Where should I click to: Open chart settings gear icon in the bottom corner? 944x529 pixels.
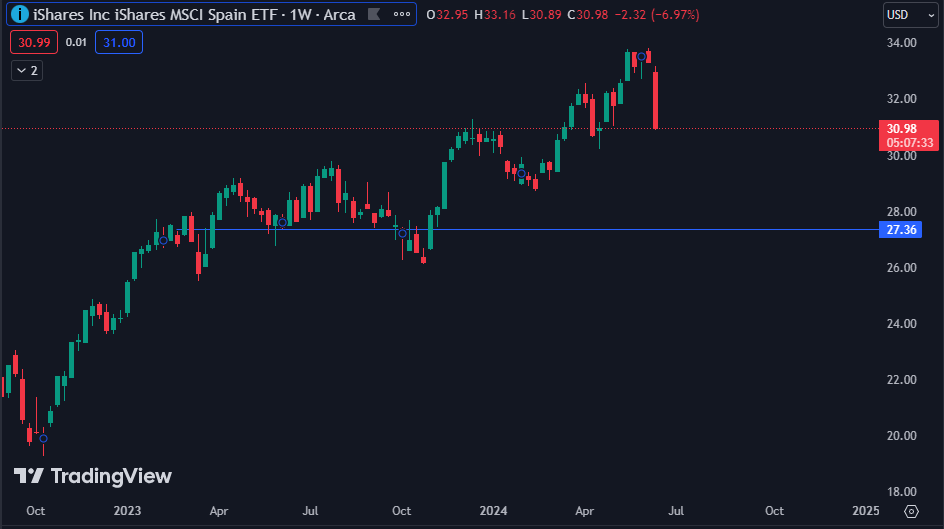pyautogui.click(x=911, y=511)
